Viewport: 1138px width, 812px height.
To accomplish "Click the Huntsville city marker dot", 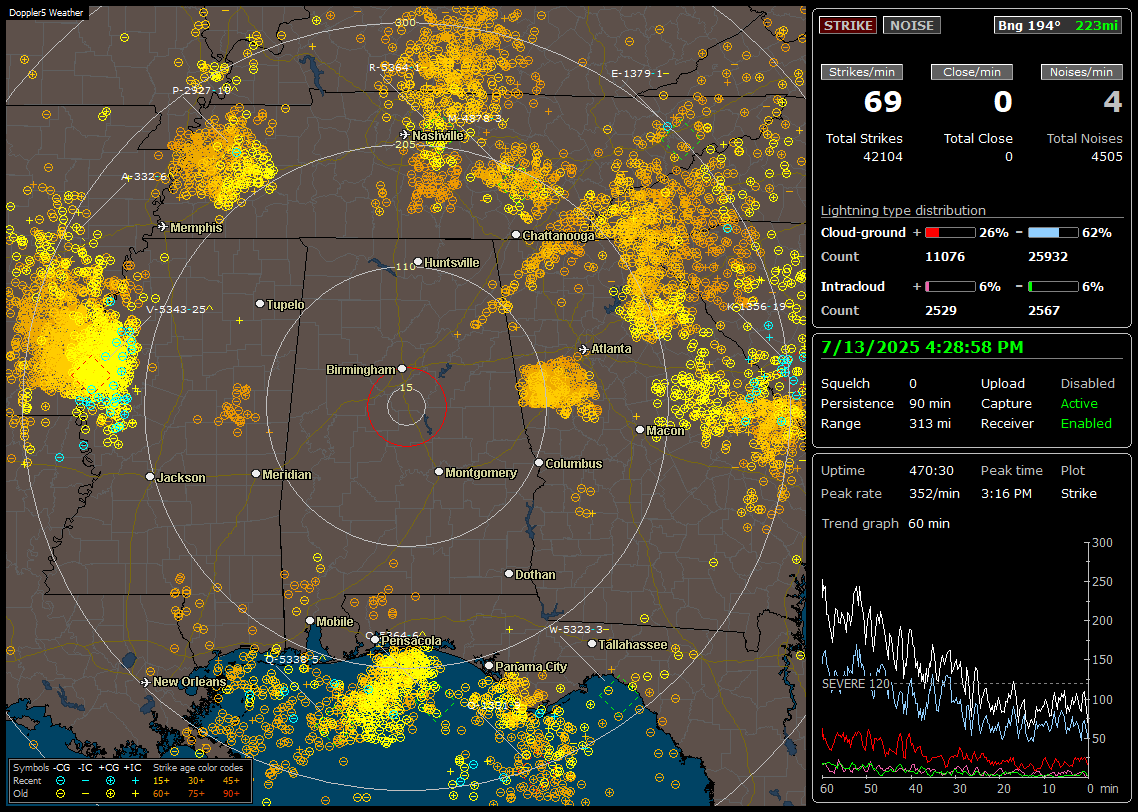I will click(x=418, y=262).
